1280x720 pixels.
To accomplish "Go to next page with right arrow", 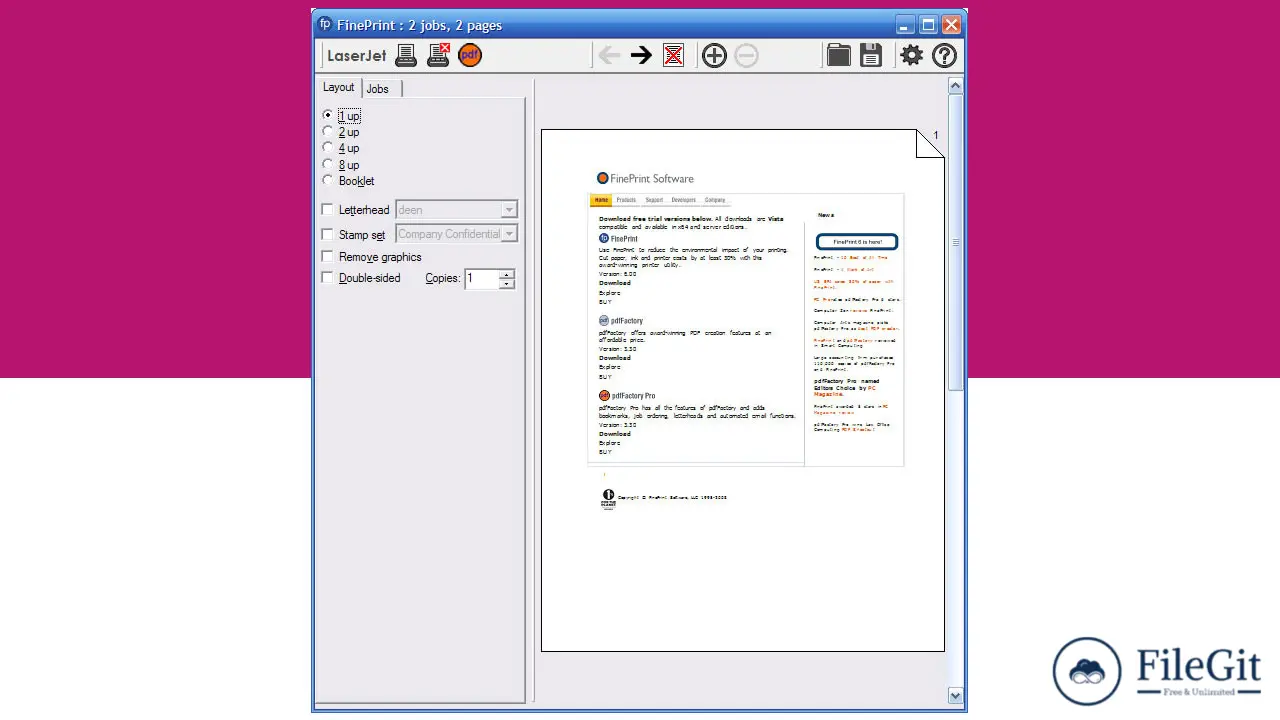I will point(641,55).
